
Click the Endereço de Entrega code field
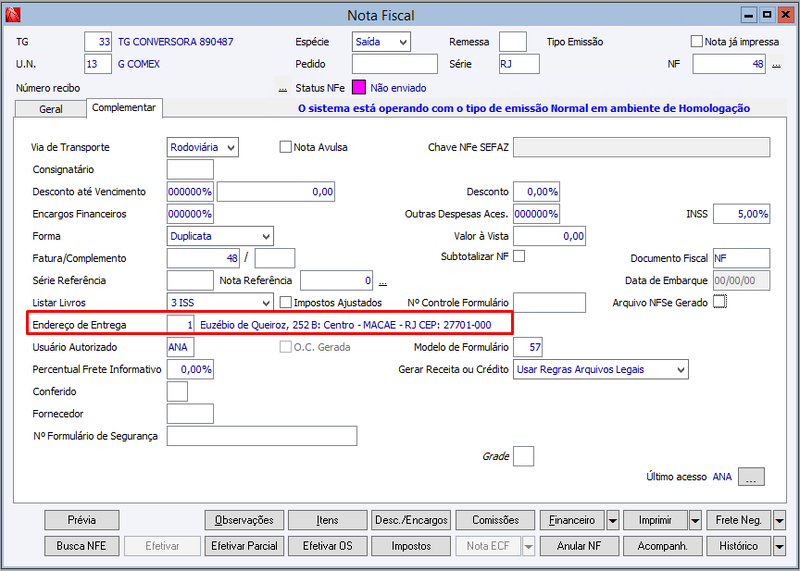coord(181,325)
